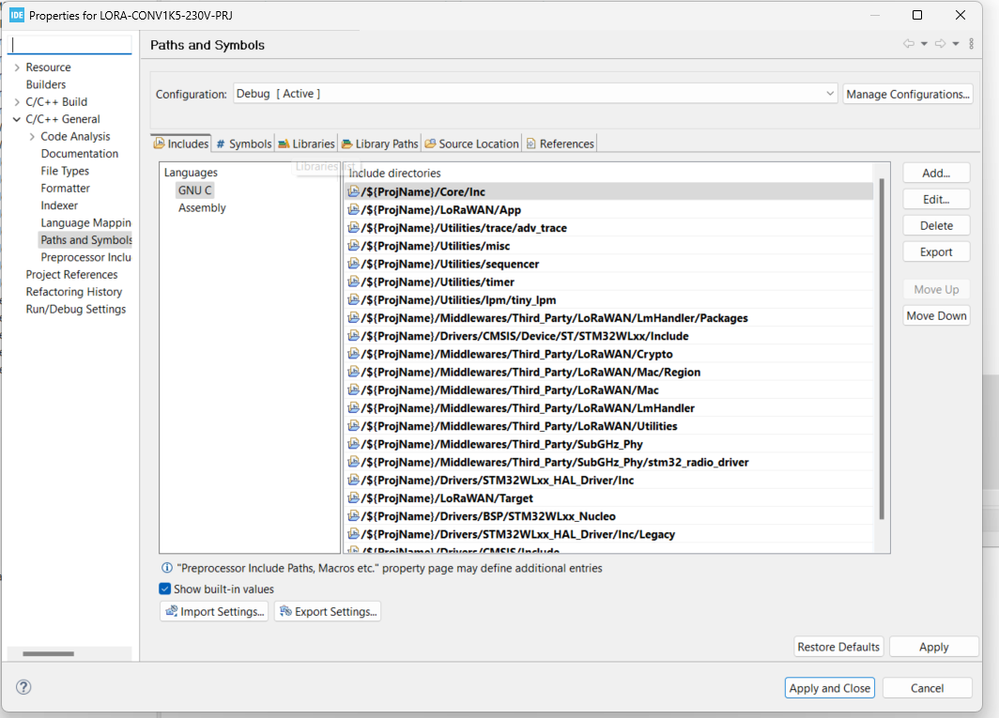Image resolution: width=999 pixels, height=718 pixels.
Task: Select Documentation in the properties tree
Action: pyautogui.click(x=80, y=154)
